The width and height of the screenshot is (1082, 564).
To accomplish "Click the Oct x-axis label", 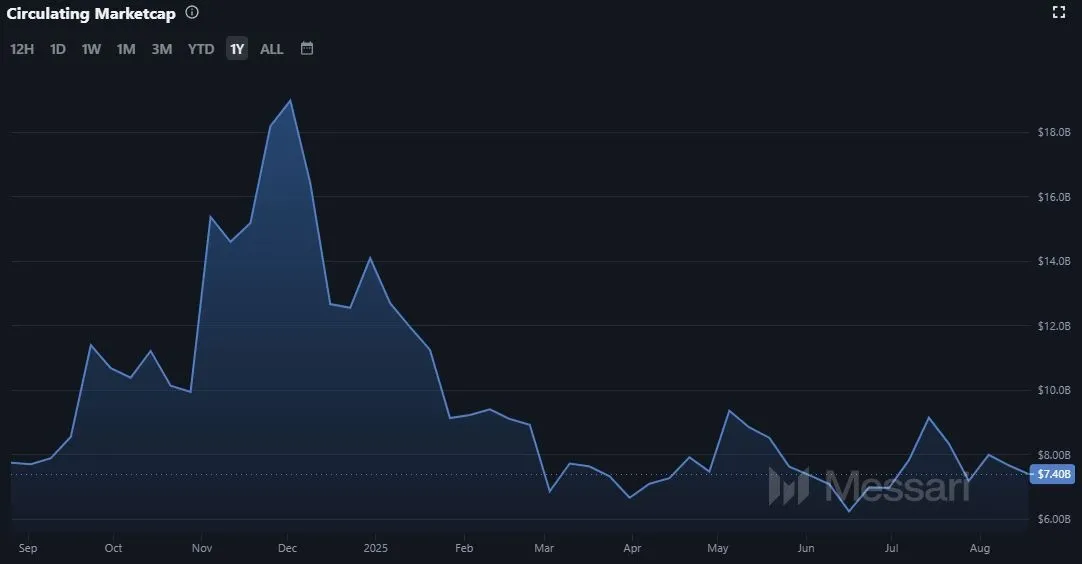I will (113, 548).
